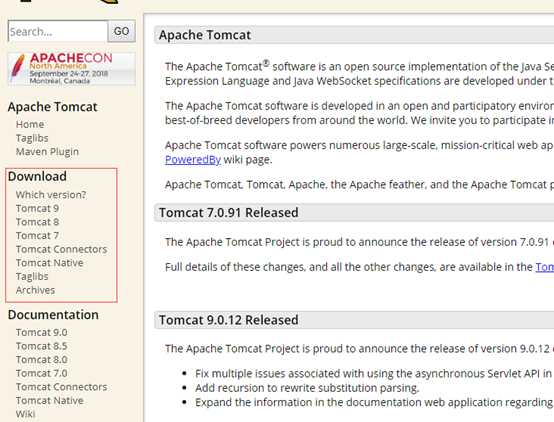Open the Tomcat 9 download link
554x422 pixels.
point(37,209)
